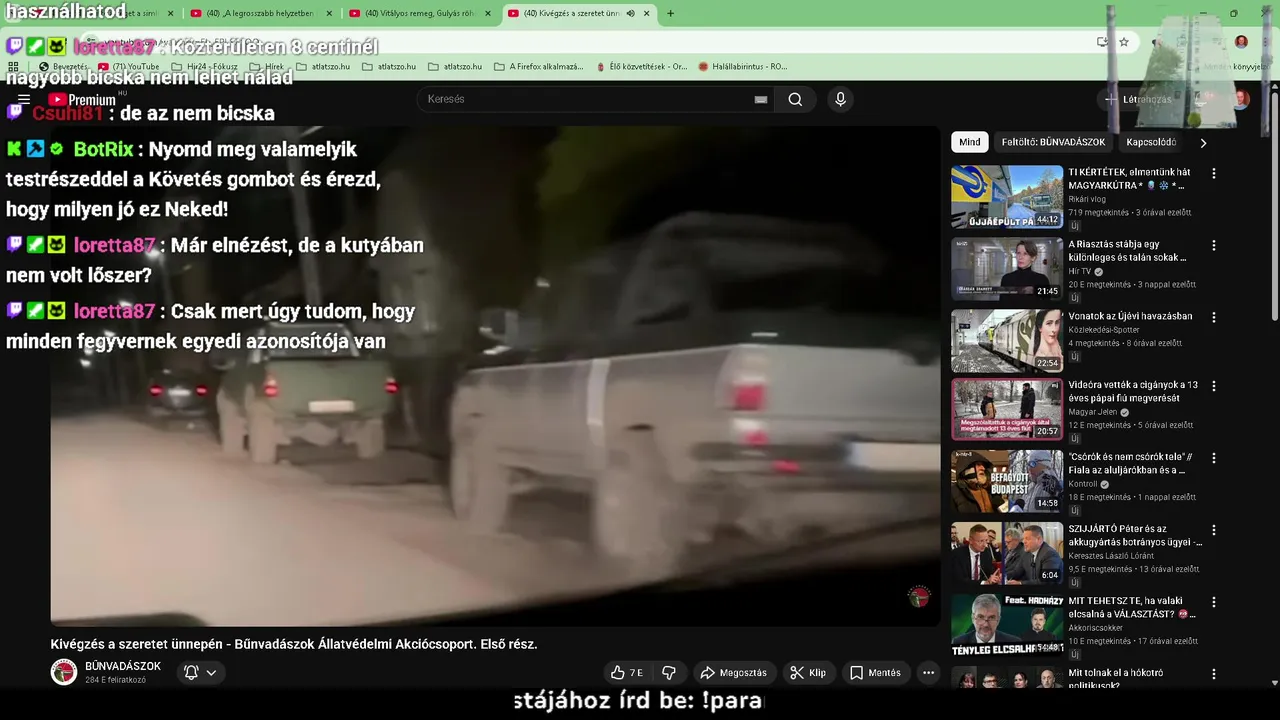Close the Kivégzés a szeretet tab
Screen dimensions: 1280x720
(647, 13)
